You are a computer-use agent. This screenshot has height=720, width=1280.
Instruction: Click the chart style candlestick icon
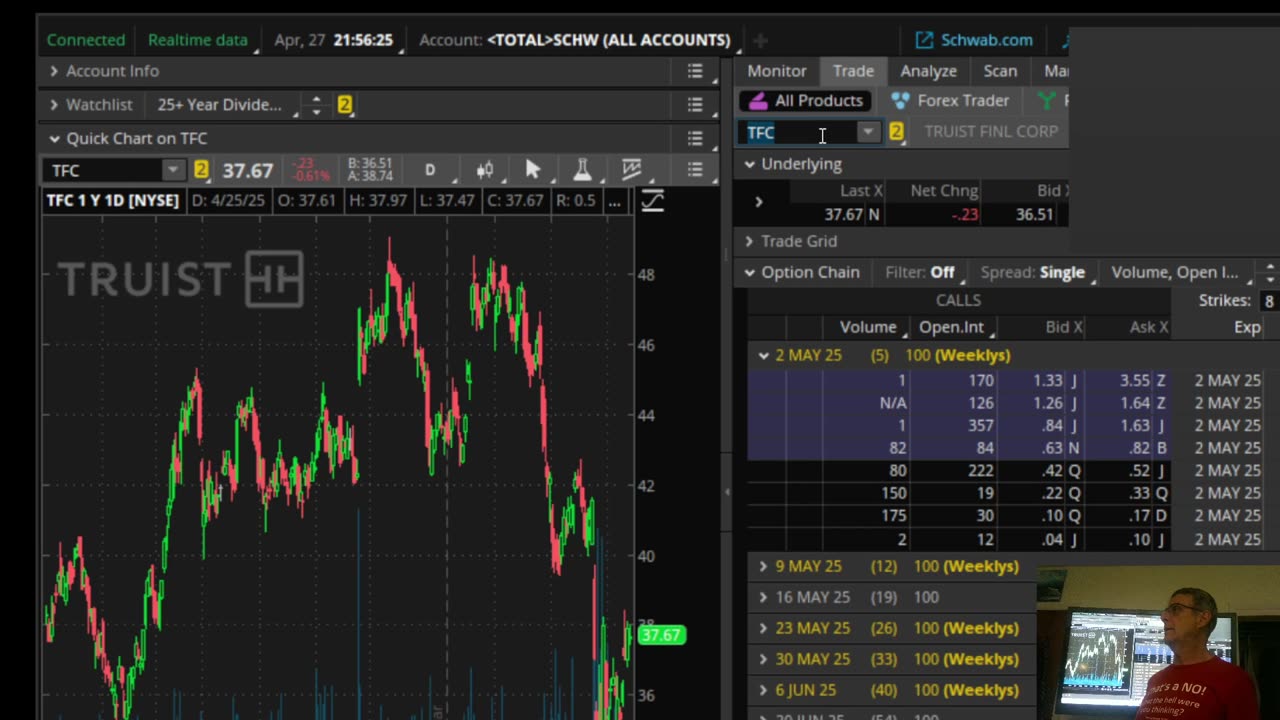(485, 170)
